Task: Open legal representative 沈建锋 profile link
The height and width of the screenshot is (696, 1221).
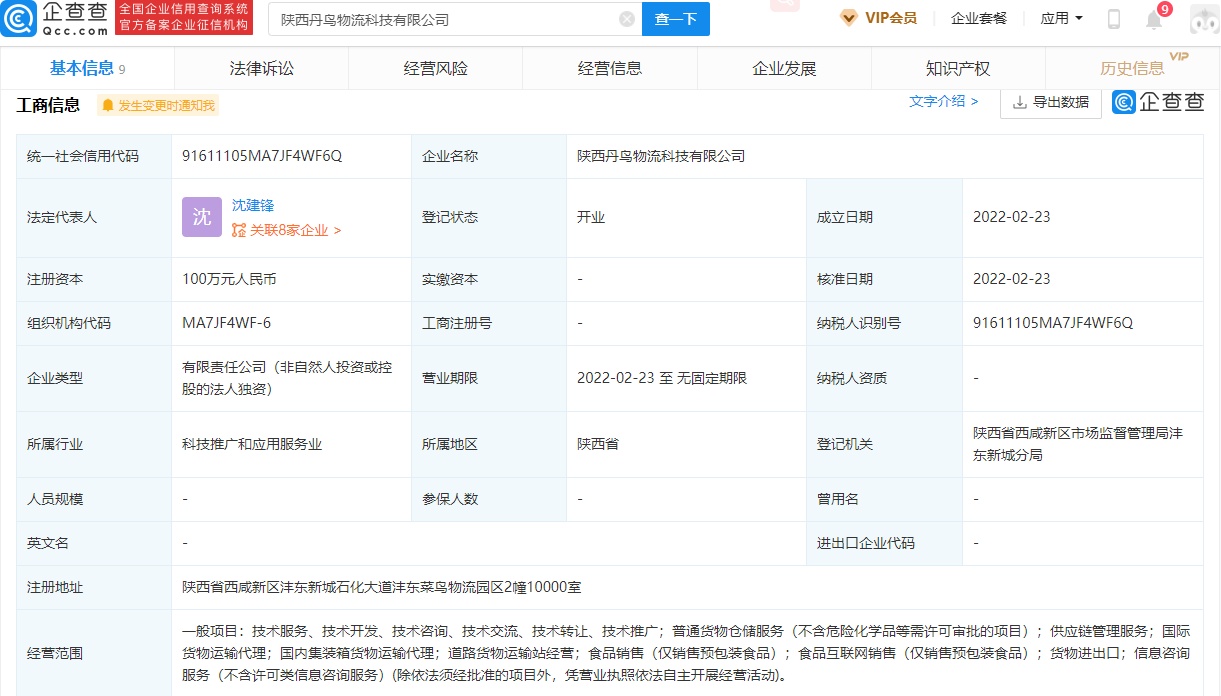Action: click(x=253, y=205)
